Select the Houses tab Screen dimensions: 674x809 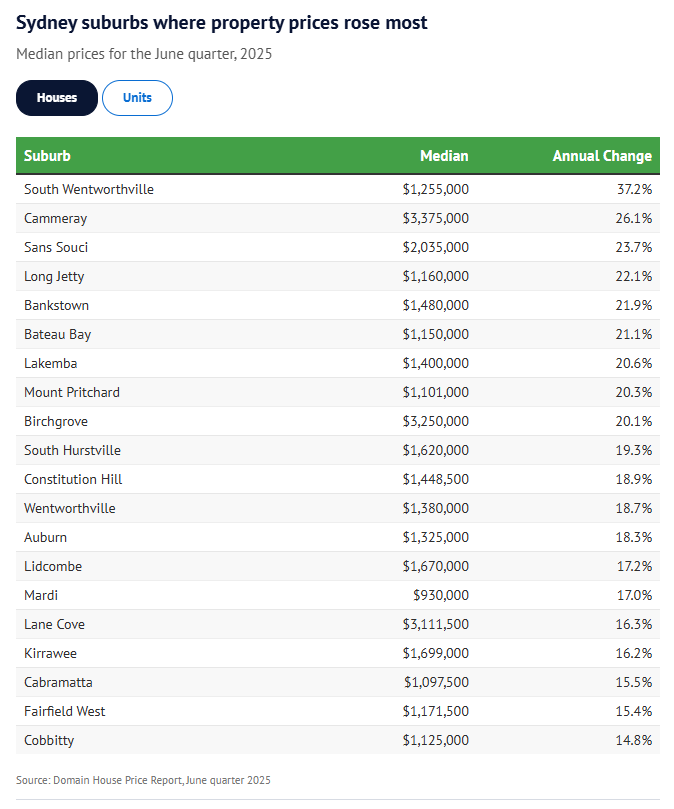pyautogui.click(x=57, y=98)
